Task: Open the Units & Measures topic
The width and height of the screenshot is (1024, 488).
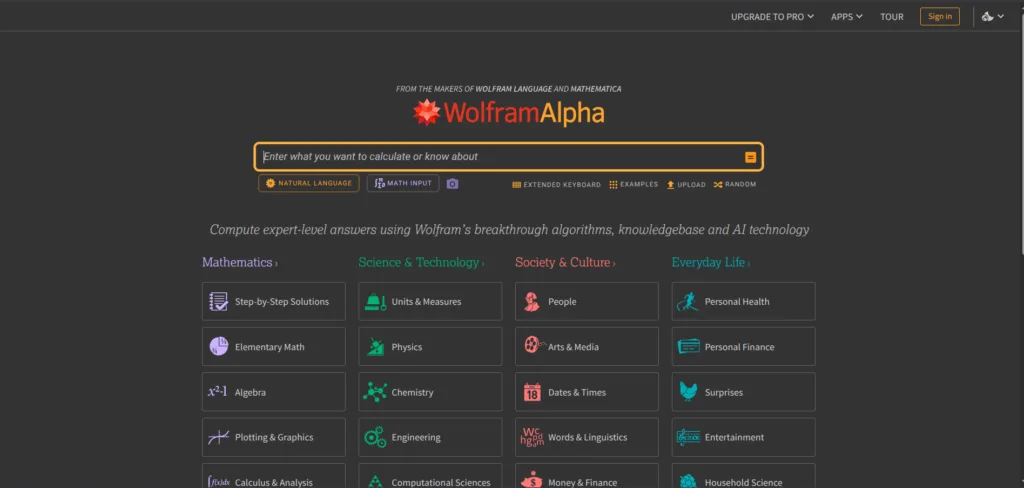Action: click(430, 302)
